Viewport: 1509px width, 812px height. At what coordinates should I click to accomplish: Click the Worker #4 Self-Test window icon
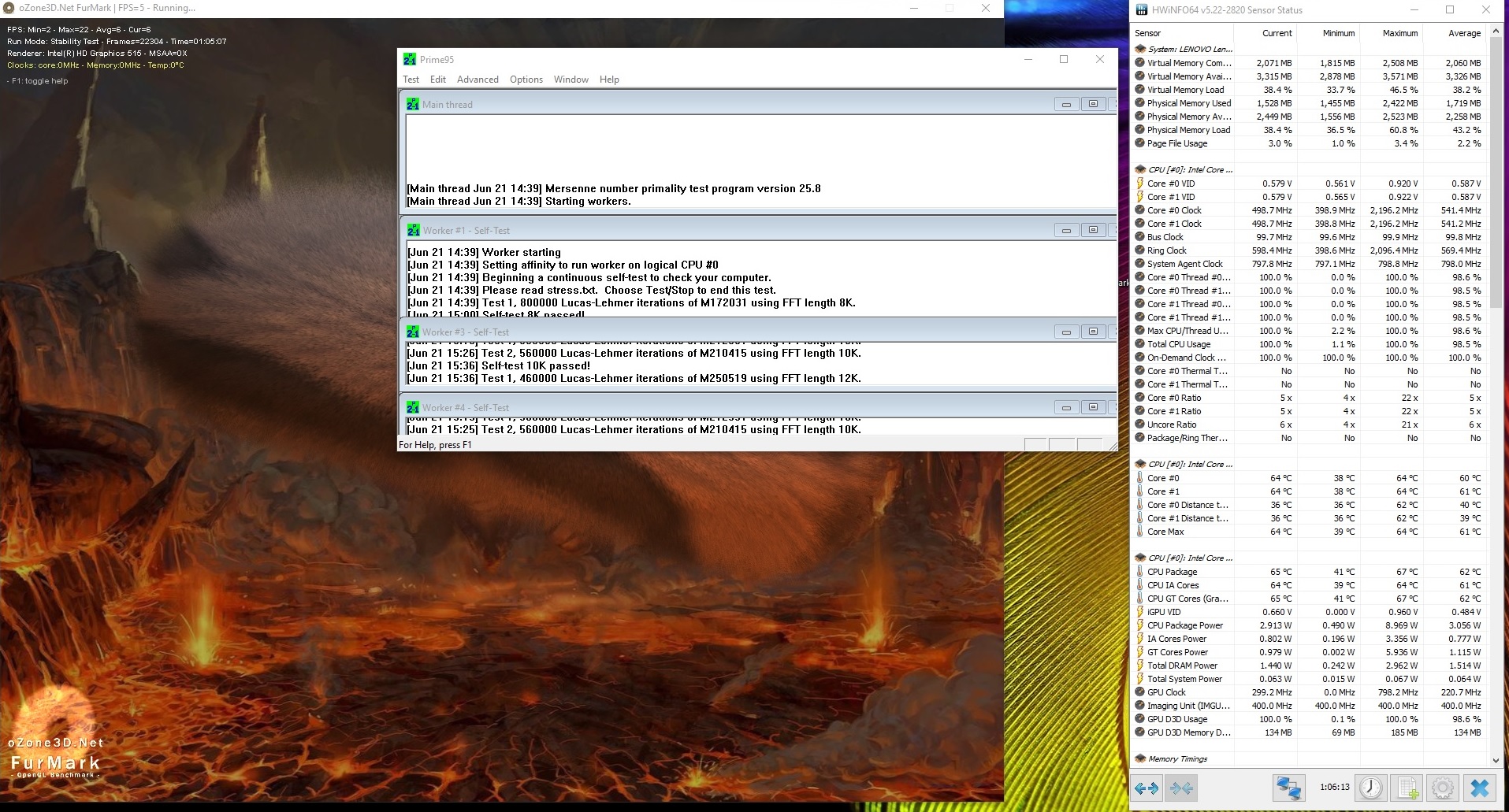[413, 407]
